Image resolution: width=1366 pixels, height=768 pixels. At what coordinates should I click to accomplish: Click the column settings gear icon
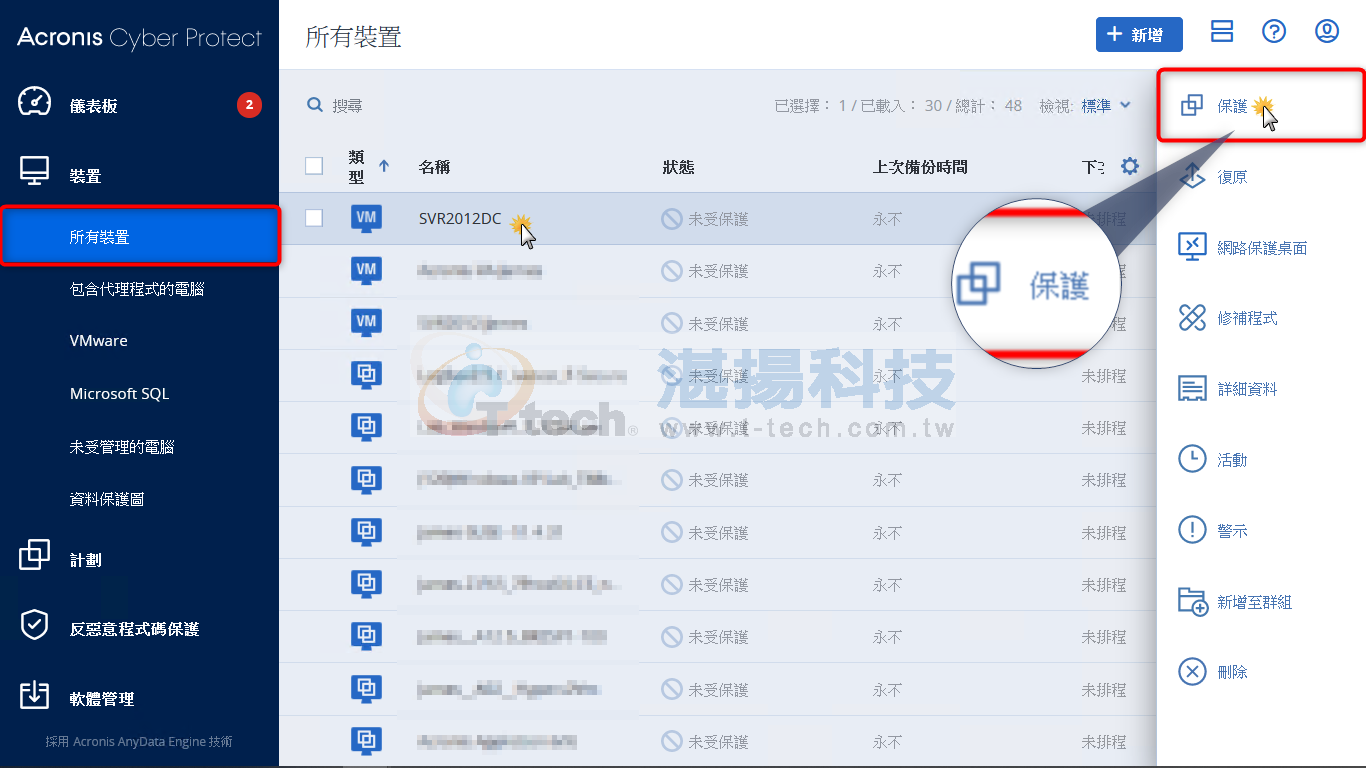click(1130, 166)
